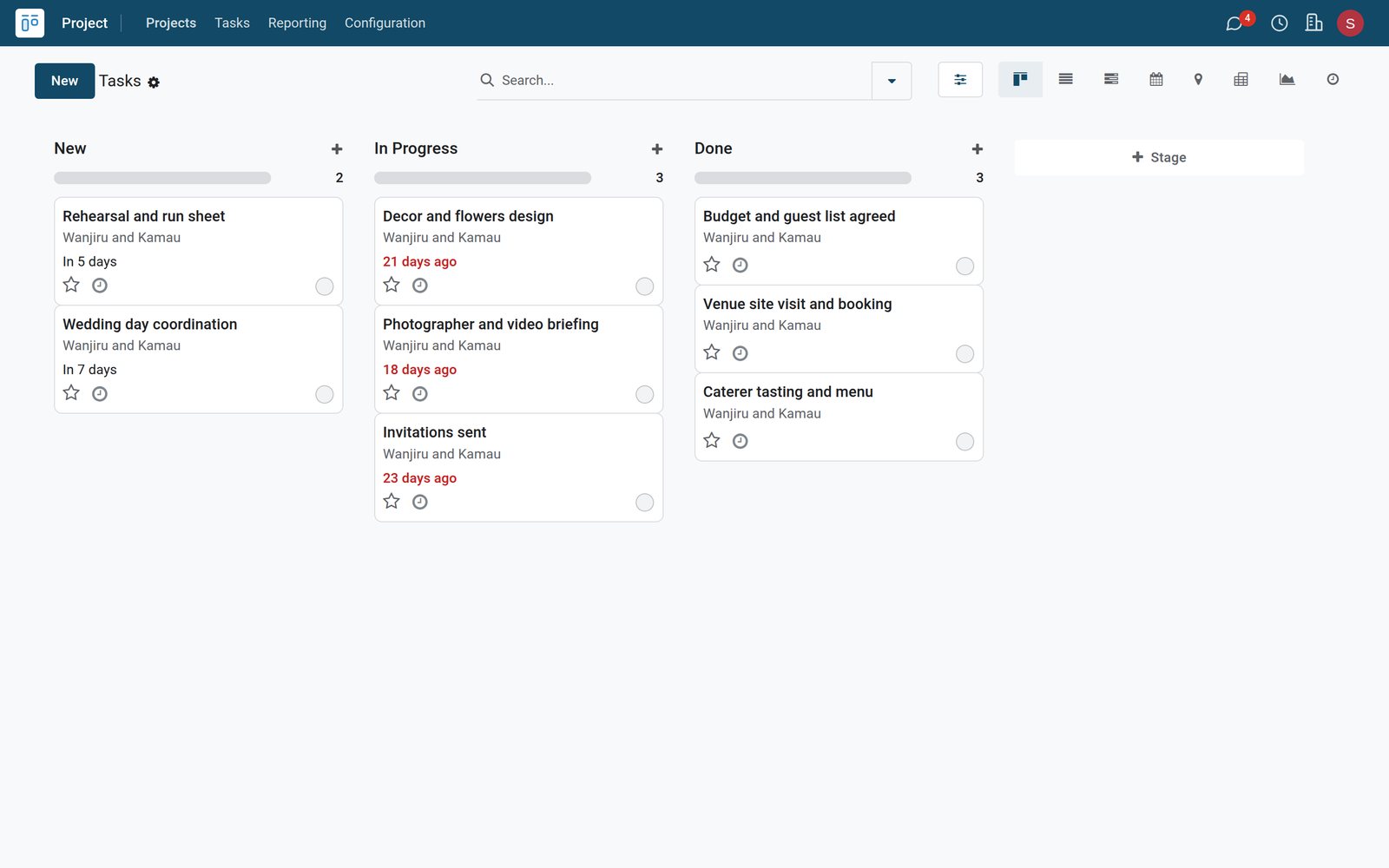Add a new Stage column
Image resolution: width=1389 pixels, height=868 pixels.
1159,157
